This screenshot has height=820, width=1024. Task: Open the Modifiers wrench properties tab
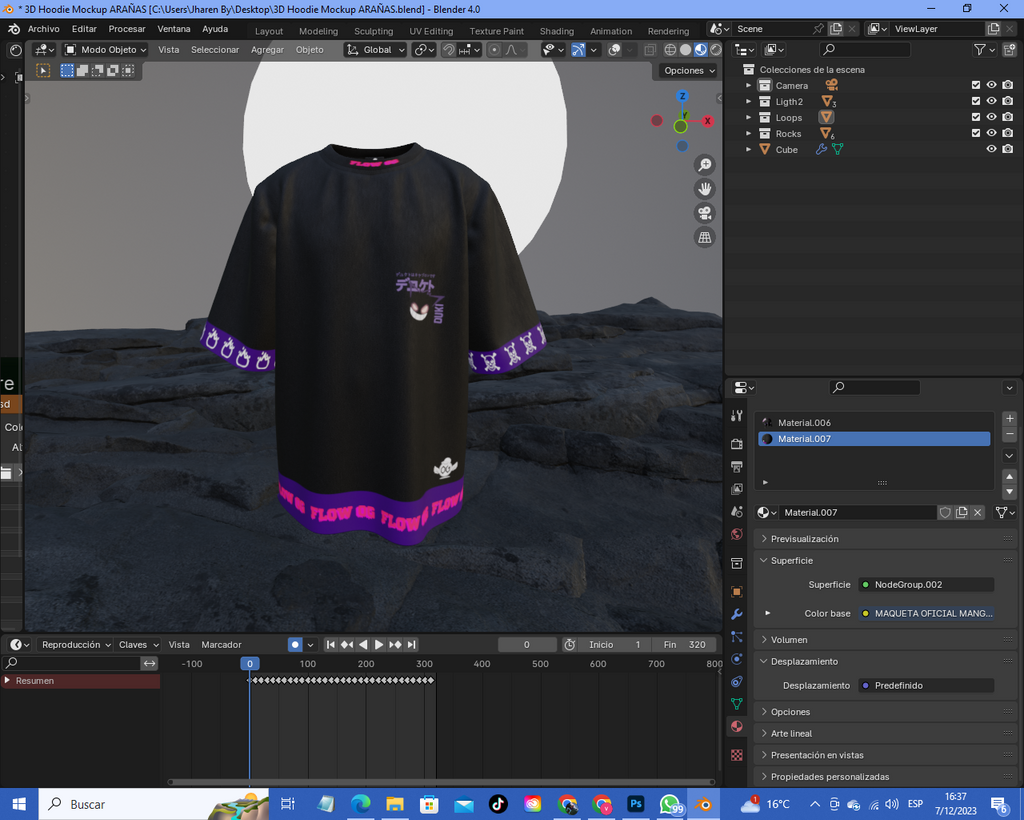coord(737,614)
